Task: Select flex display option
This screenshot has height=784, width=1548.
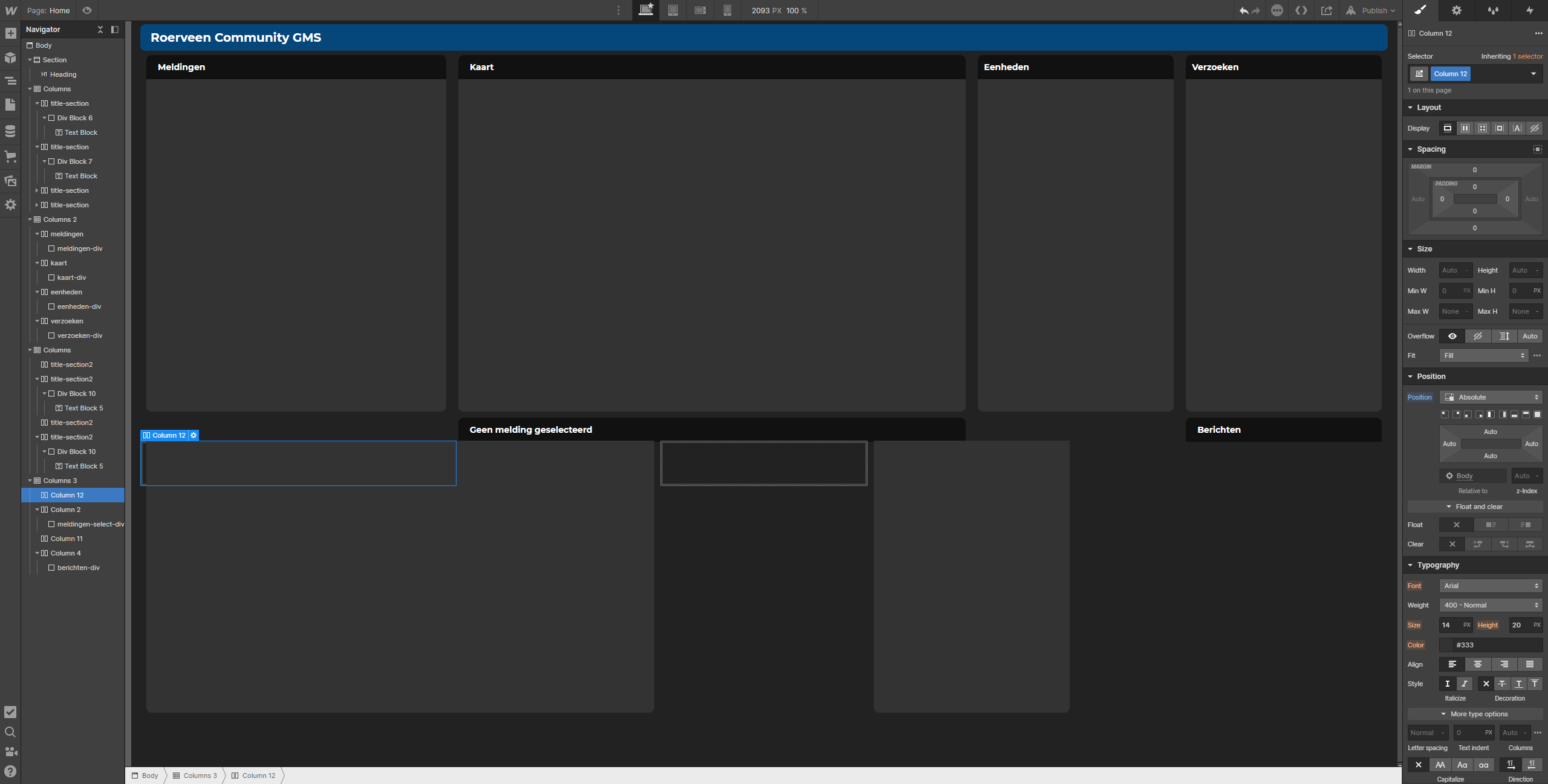Action: point(1465,128)
